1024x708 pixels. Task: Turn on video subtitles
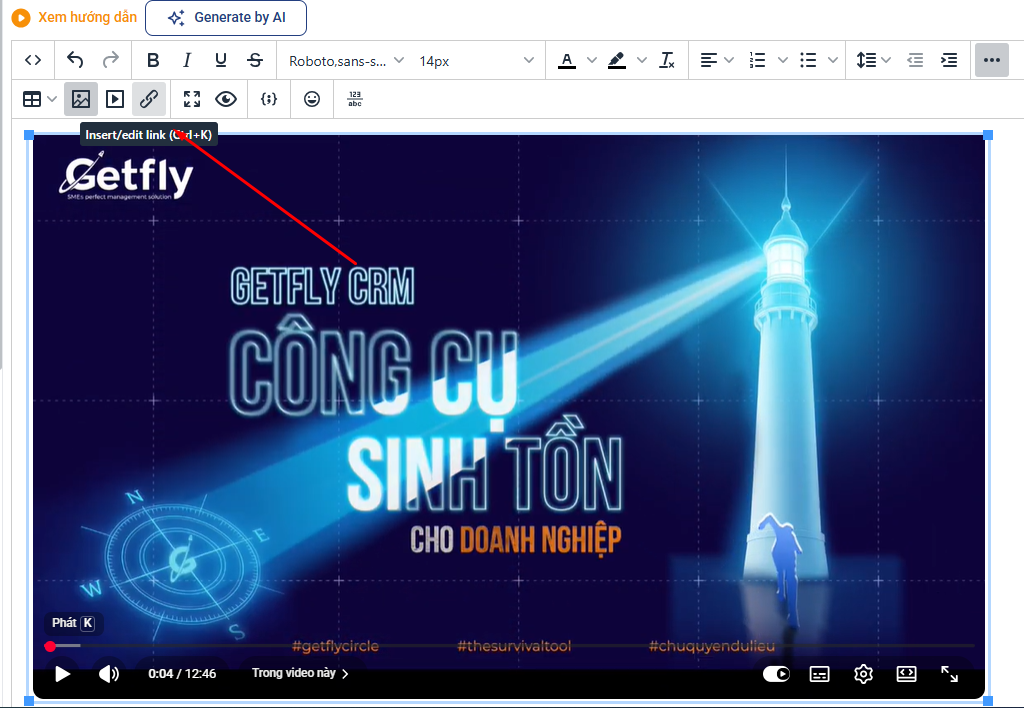click(x=819, y=674)
